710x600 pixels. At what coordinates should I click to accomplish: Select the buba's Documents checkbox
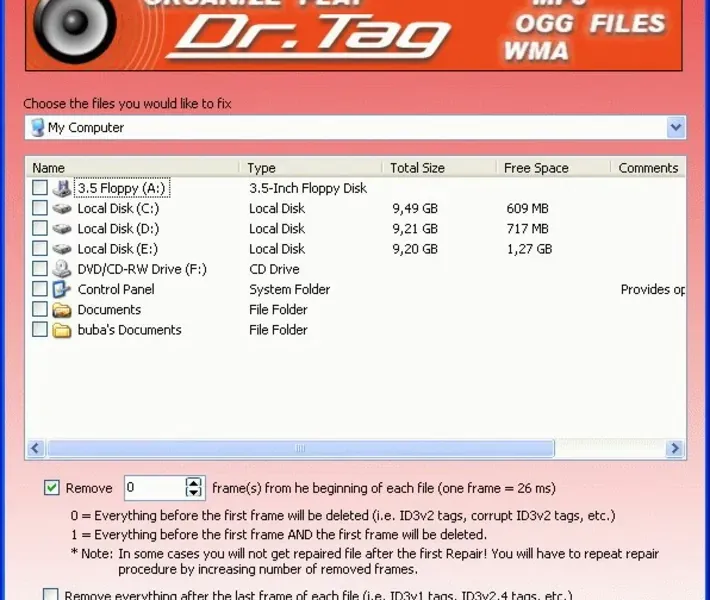pyautogui.click(x=40, y=329)
